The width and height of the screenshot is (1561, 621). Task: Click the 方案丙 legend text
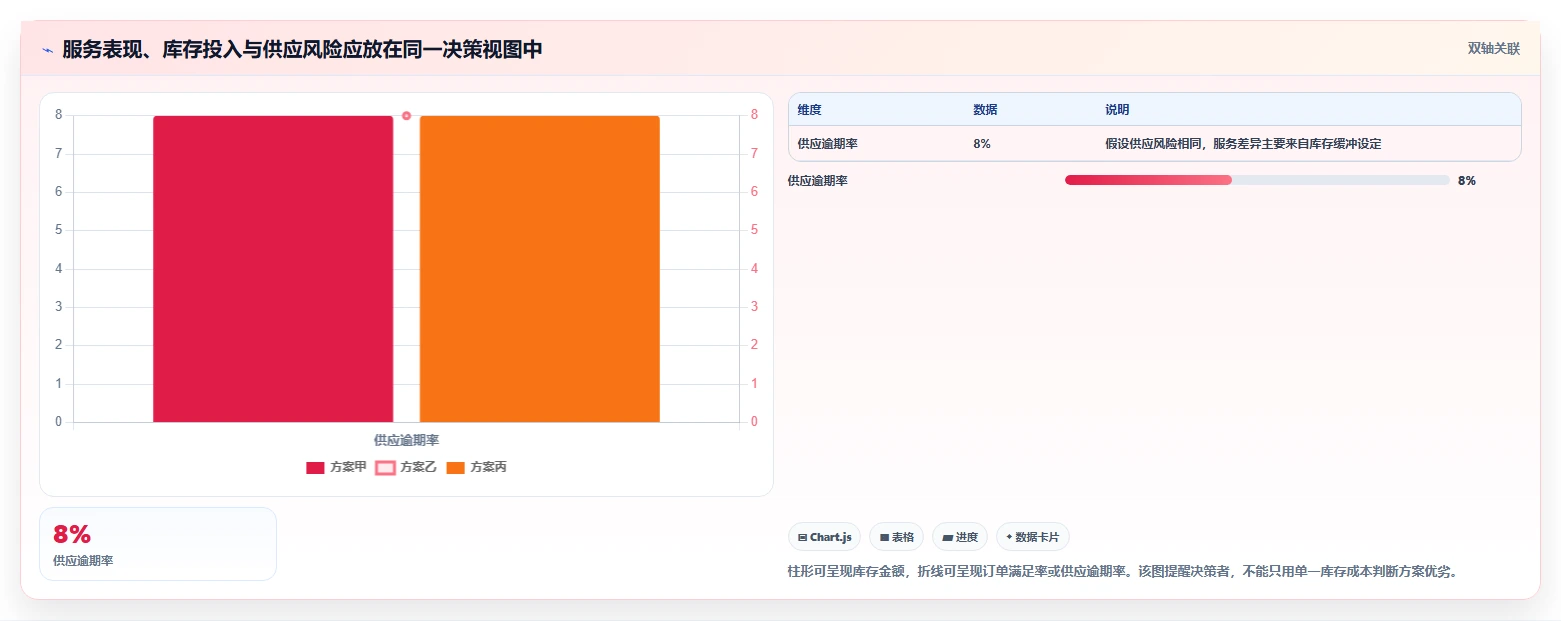point(488,468)
